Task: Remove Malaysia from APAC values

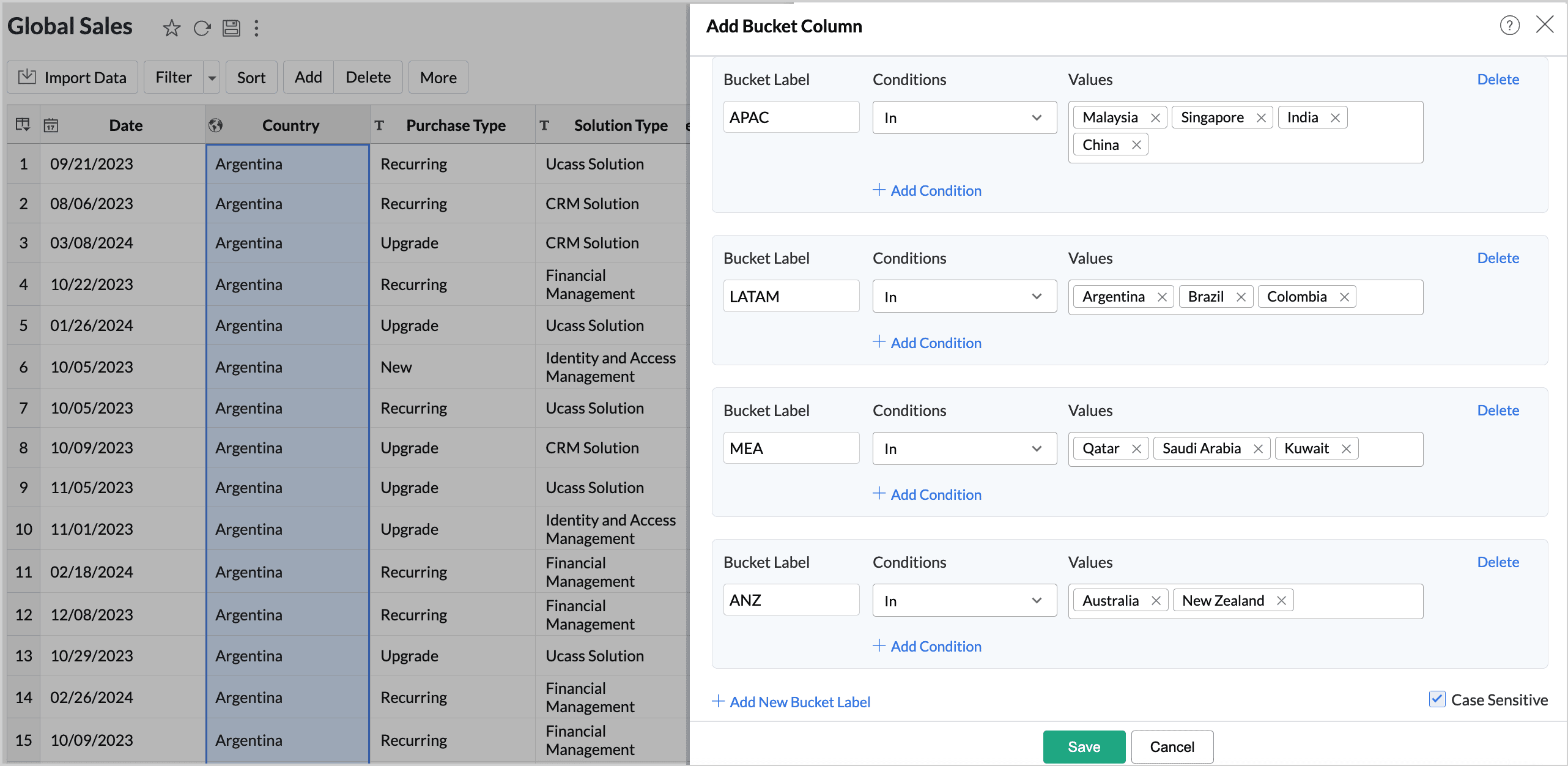Action: [1155, 117]
